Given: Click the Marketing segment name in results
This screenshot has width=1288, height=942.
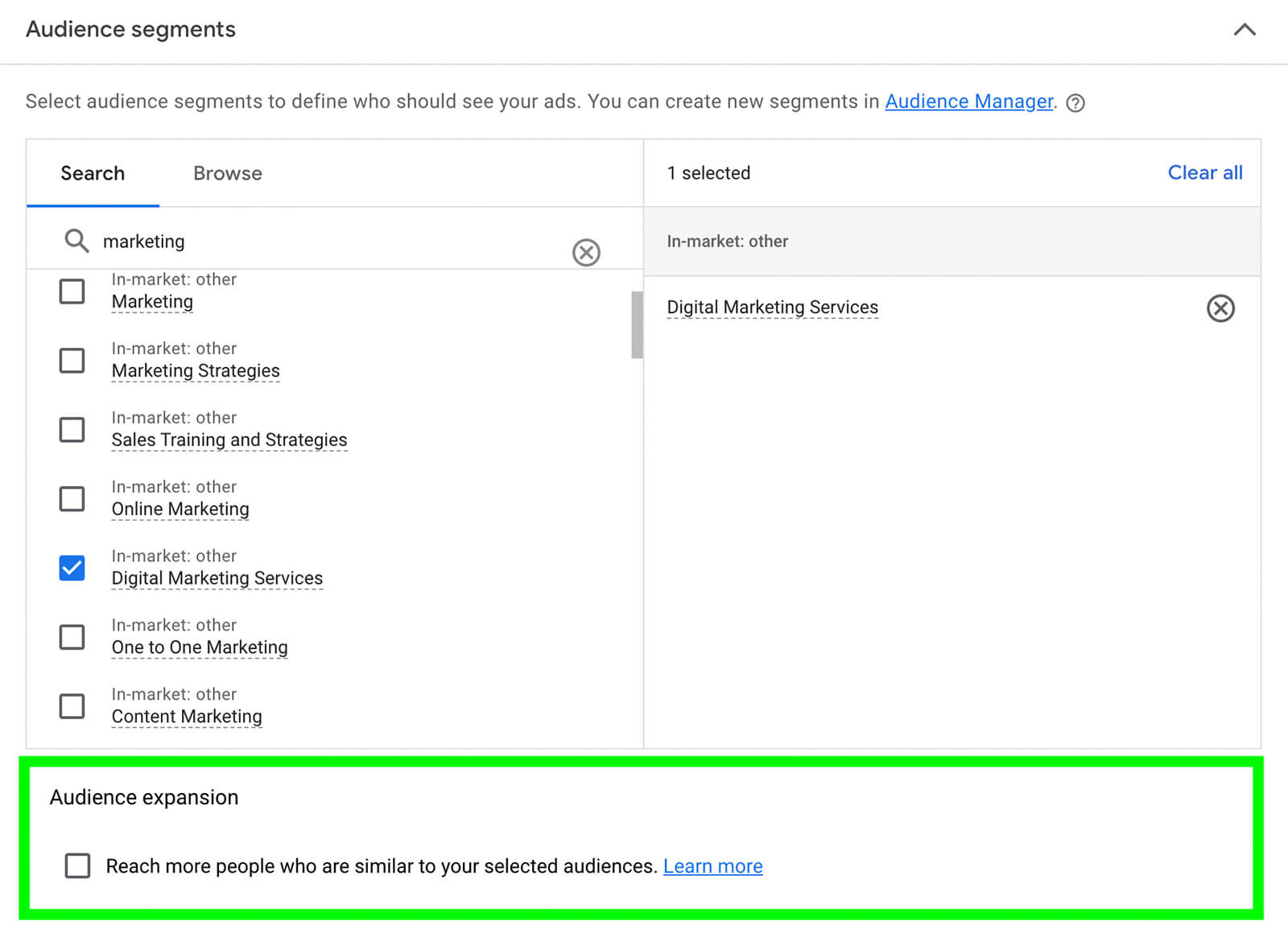Looking at the screenshot, I should pyautogui.click(x=152, y=302).
